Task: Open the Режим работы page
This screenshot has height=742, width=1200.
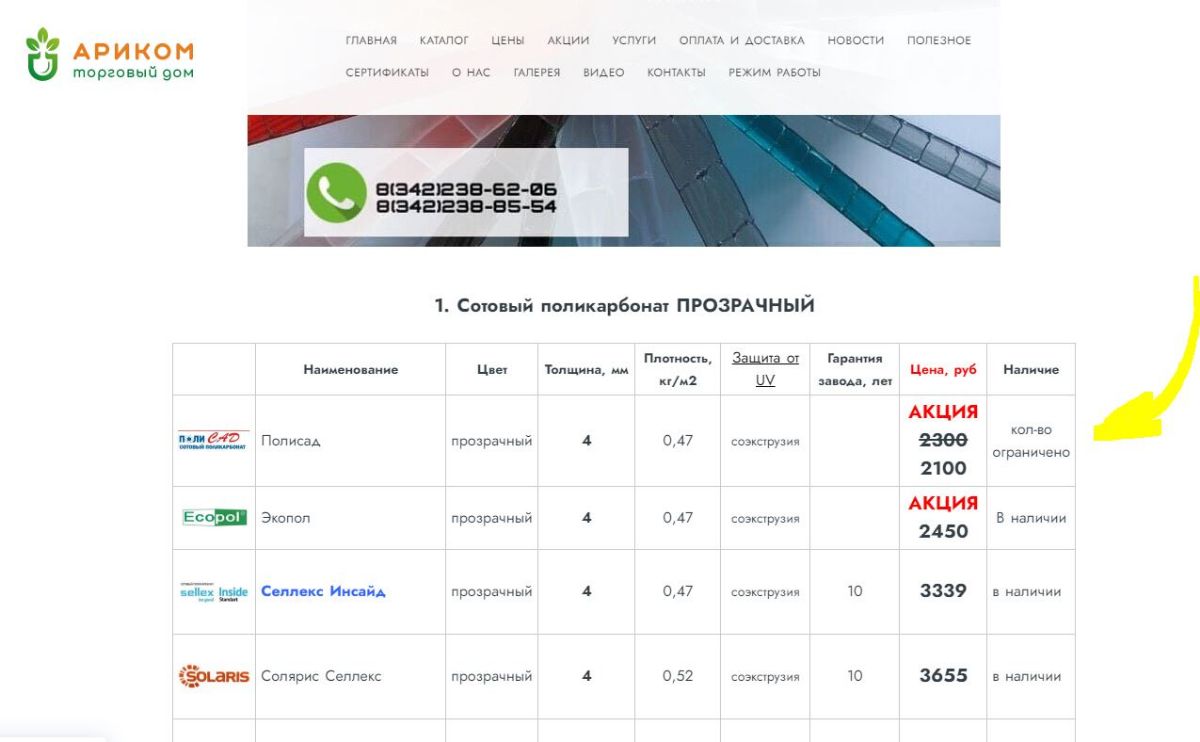Action: click(x=774, y=73)
